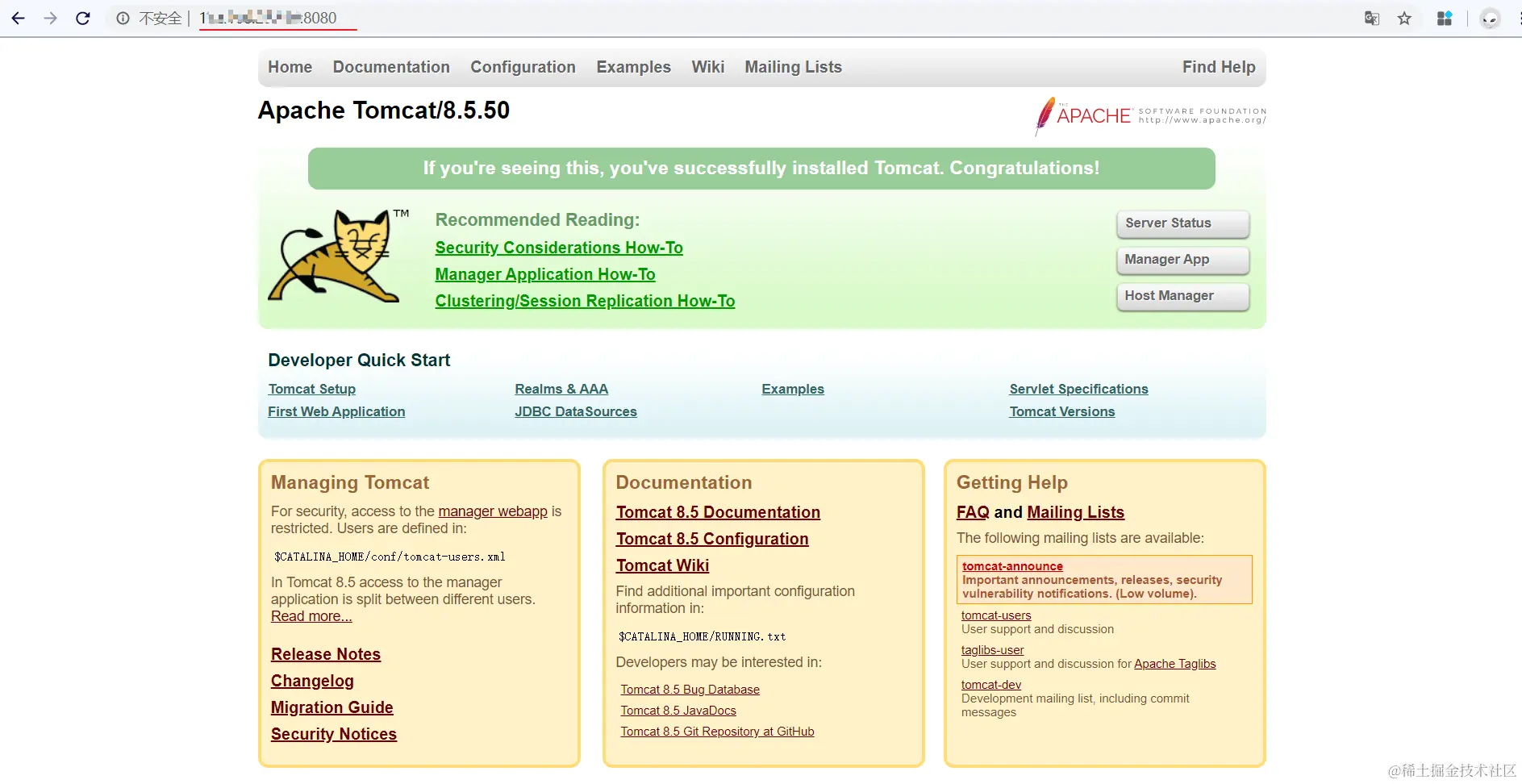
Task: Open the JDBC DataSources link
Action: click(576, 411)
